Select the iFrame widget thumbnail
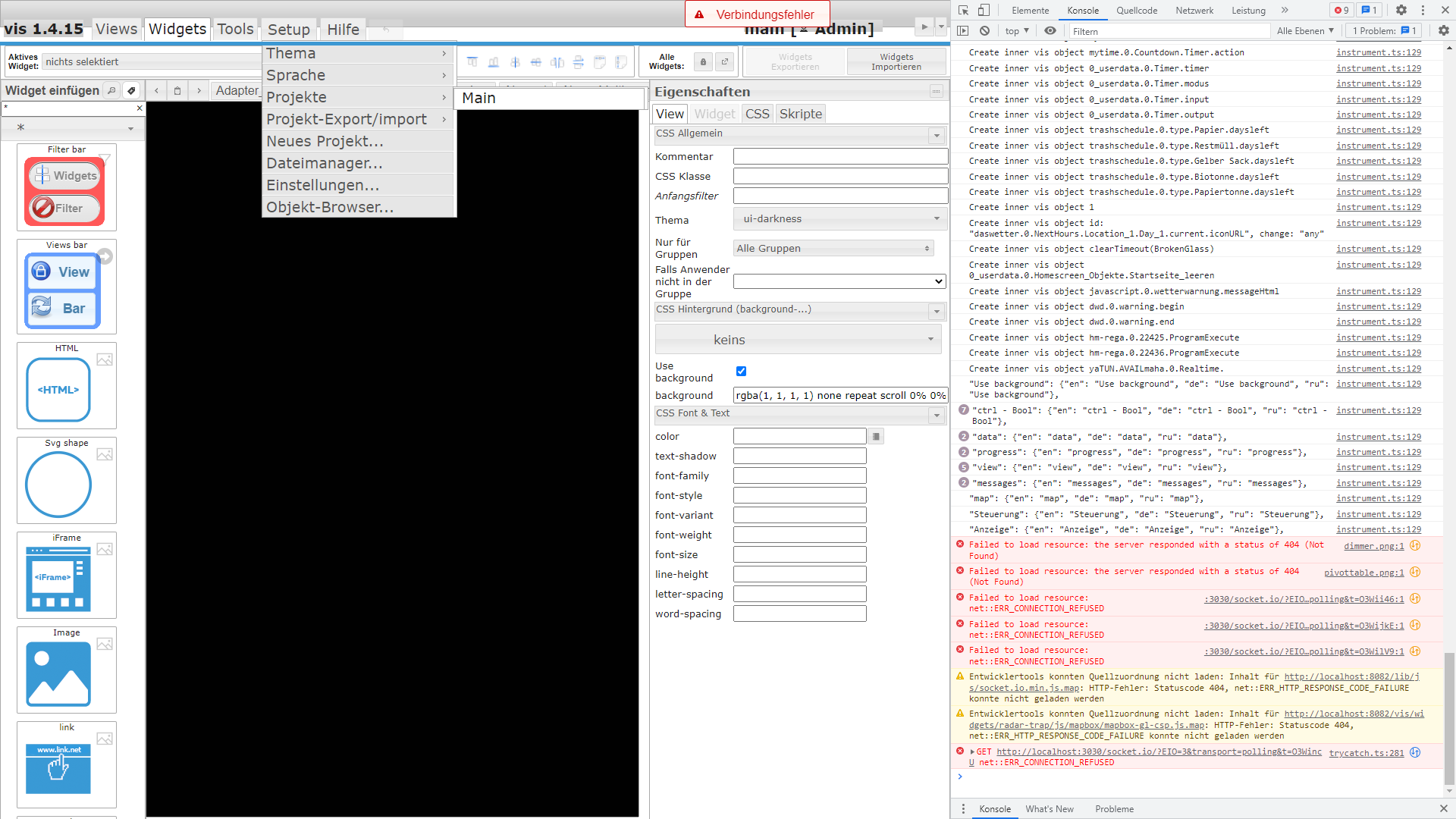This screenshot has width=1456, height=819. [x=58, y=579]
